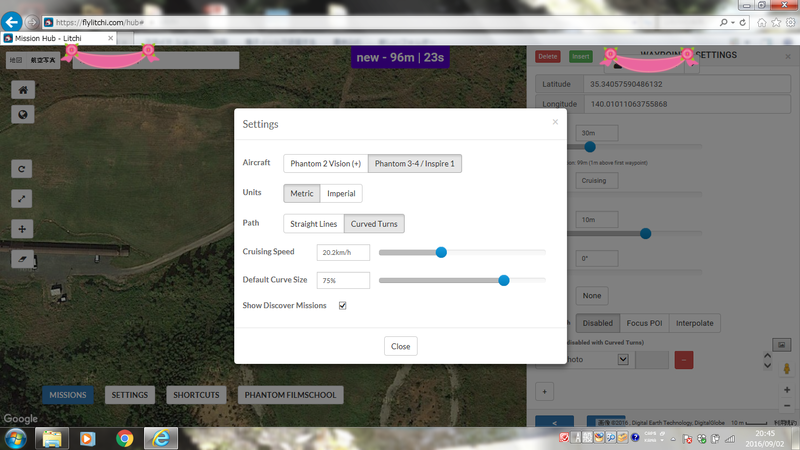
Task: Open File Explorer from the taskbar
Action: point(52,438)
